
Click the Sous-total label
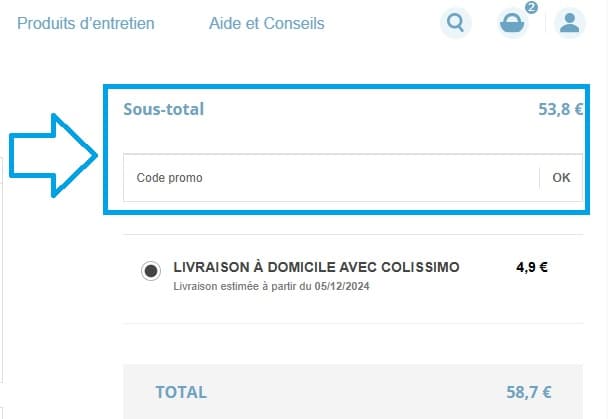click(163, 109)
